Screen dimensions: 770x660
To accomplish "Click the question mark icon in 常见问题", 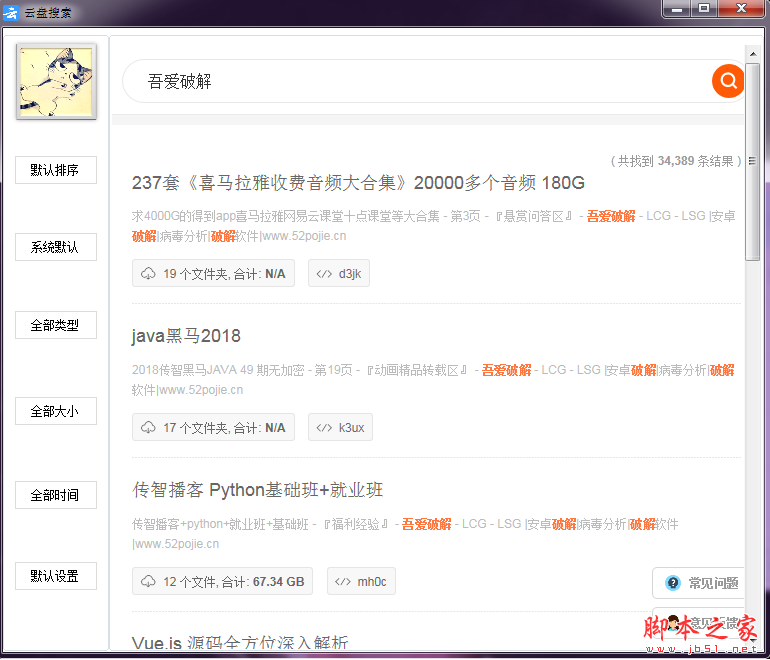I will click(673, 583).
